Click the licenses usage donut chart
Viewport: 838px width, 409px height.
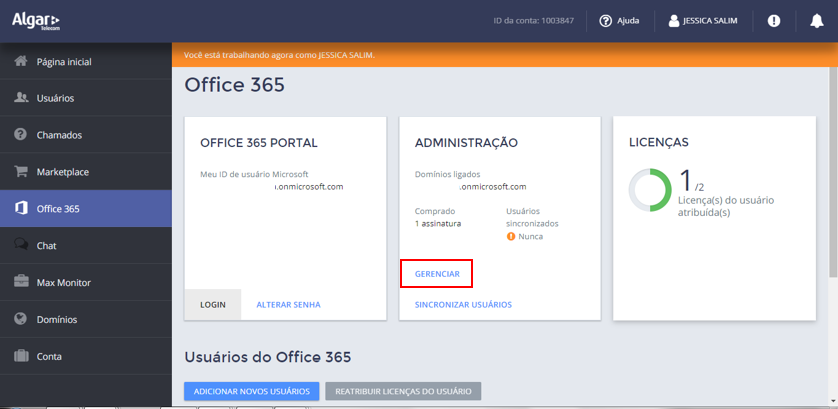[649, 189]
